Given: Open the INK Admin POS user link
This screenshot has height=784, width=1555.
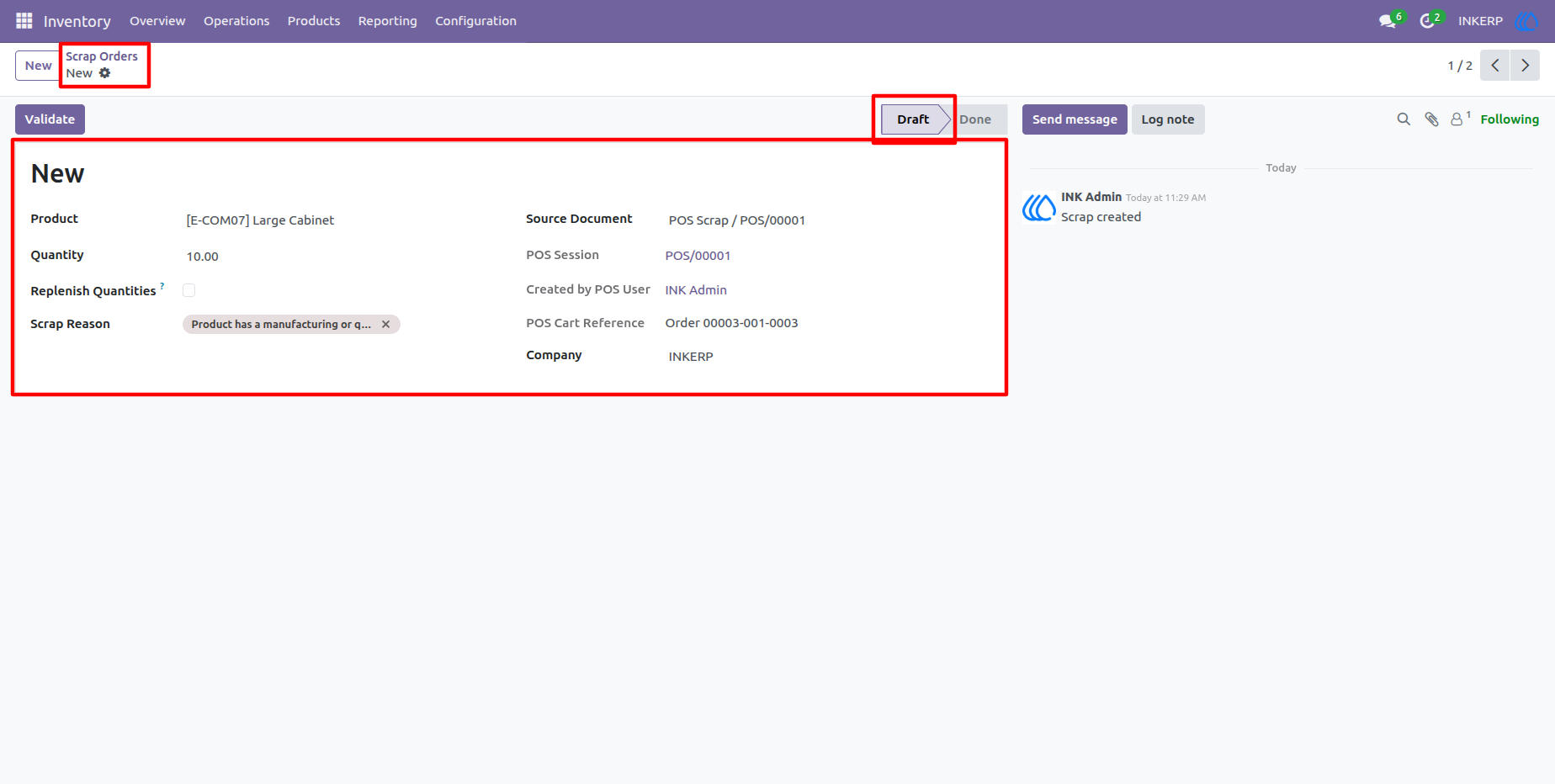Looking at the screenshot, I should (x=696, y=290).
